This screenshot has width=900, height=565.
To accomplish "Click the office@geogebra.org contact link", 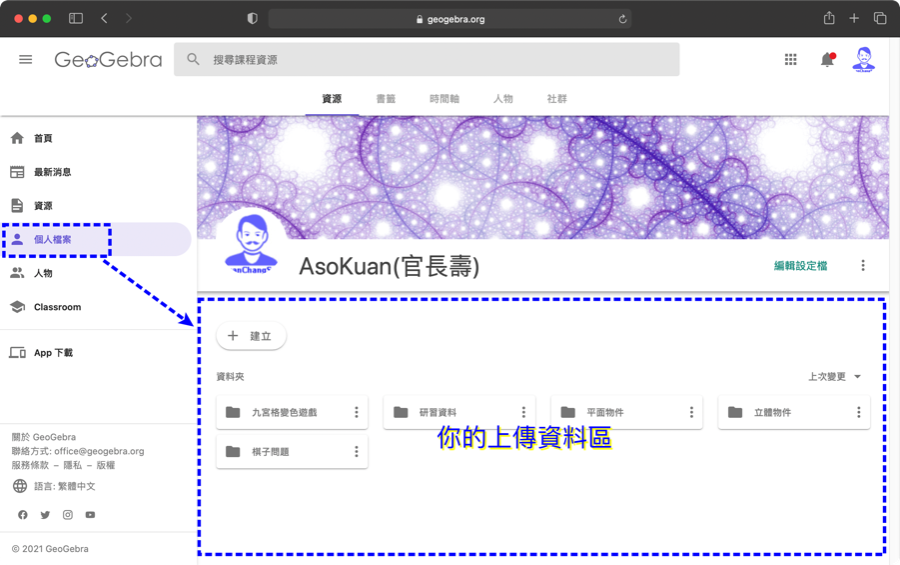I will pos(99,451).
